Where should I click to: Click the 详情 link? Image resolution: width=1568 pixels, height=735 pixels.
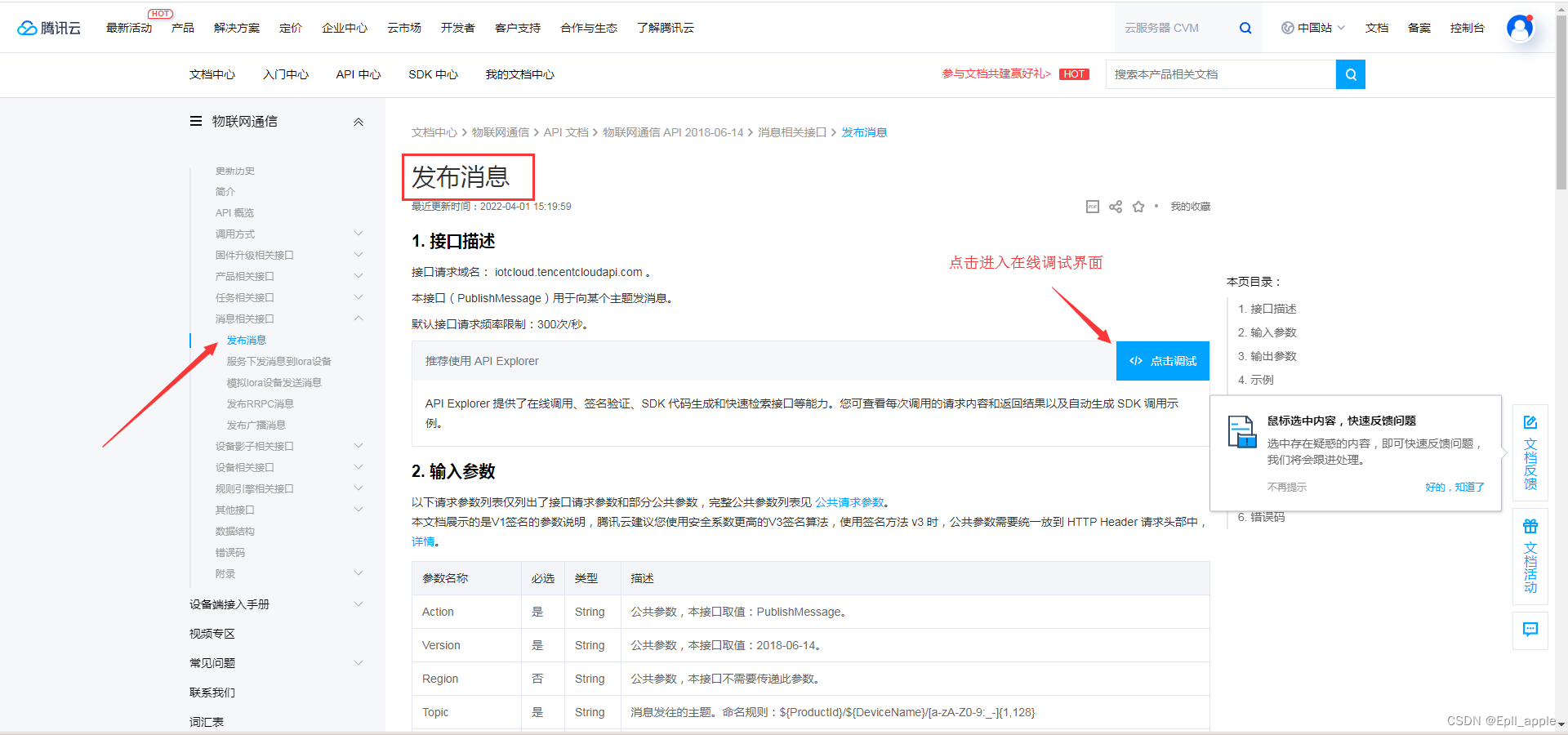423,541
